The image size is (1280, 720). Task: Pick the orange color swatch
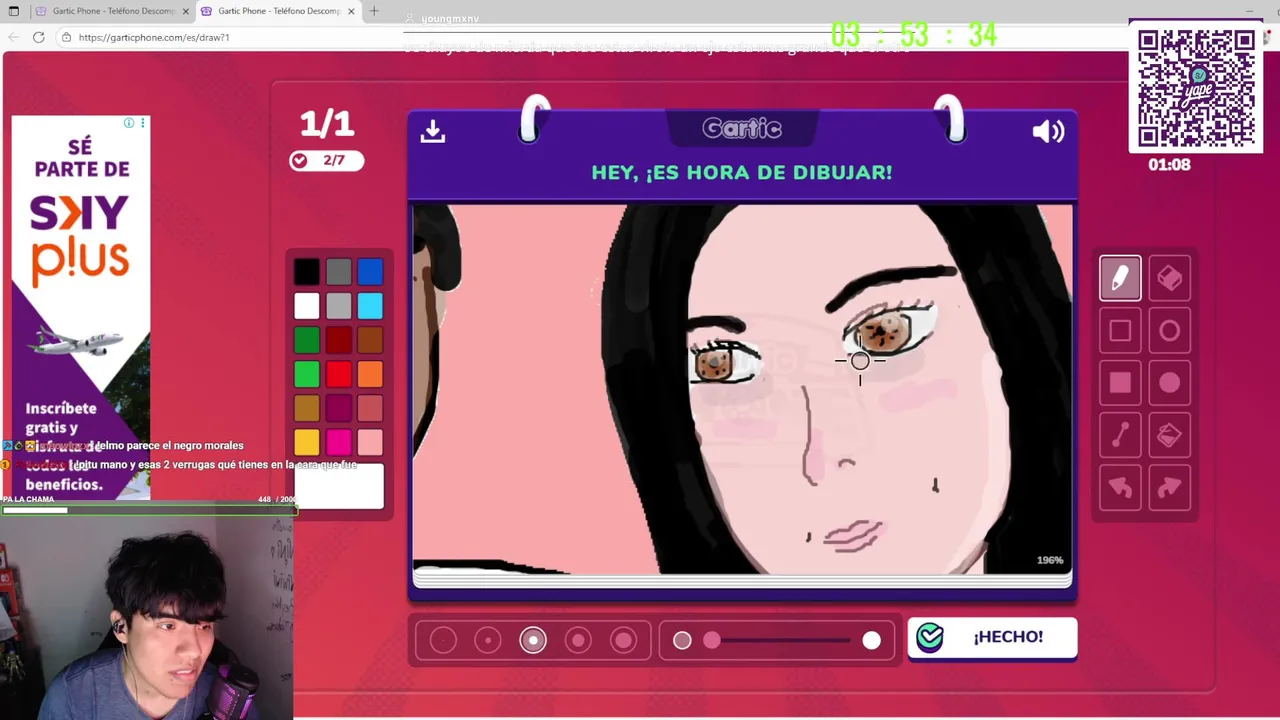click(x=370, y=374)
